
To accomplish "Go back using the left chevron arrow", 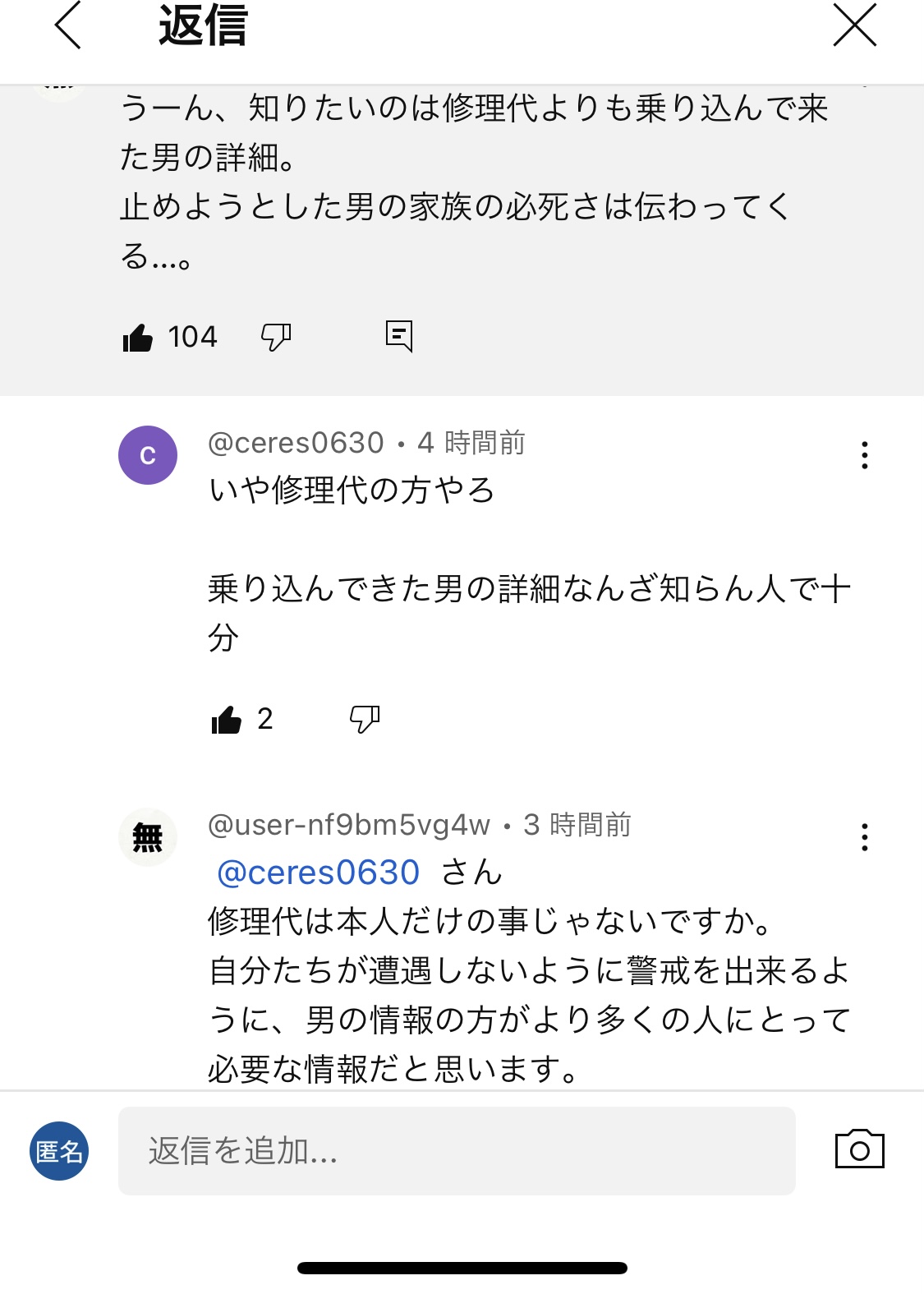I will click(x=68, y=25).
